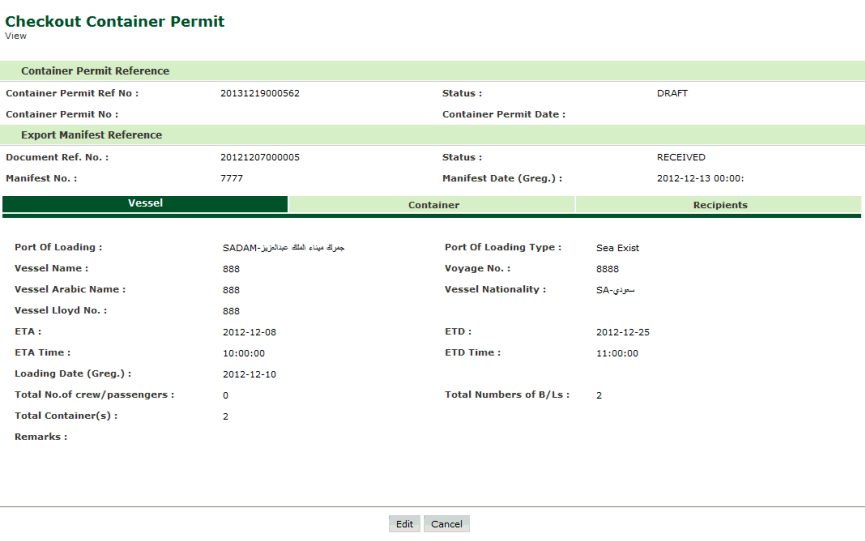The height and width of the screenshot is (541, 865).
Task: Click the Checkout Container Permit page title
Action: click(x=115, y=21)
